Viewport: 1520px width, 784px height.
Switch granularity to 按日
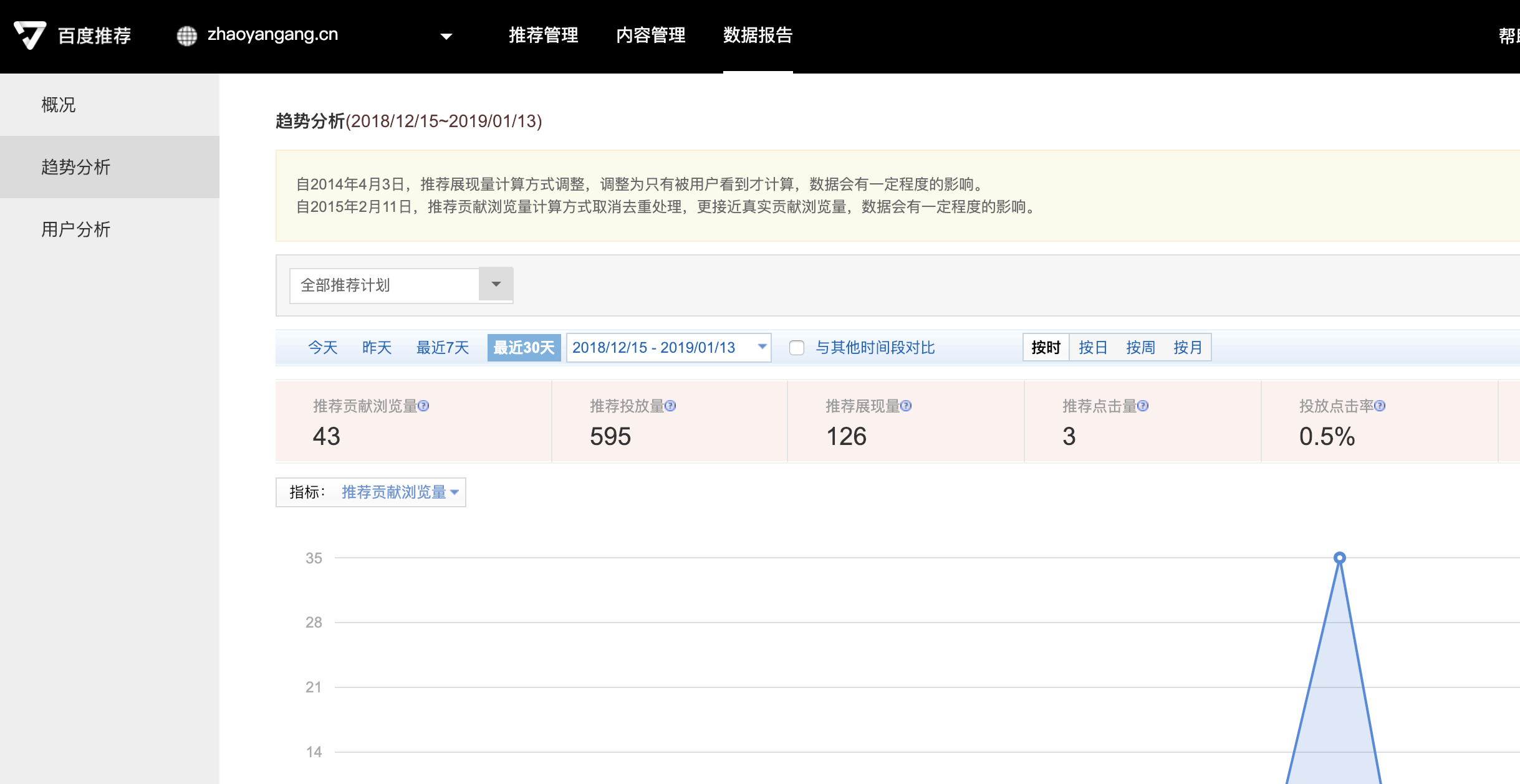pos(1092,348)
